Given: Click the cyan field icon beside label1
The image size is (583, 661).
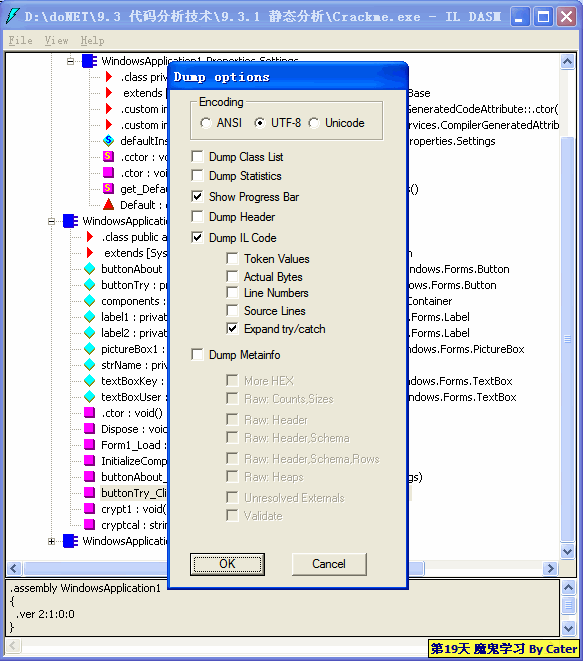Looking at the screenshot, I should (x=89, y=317).
